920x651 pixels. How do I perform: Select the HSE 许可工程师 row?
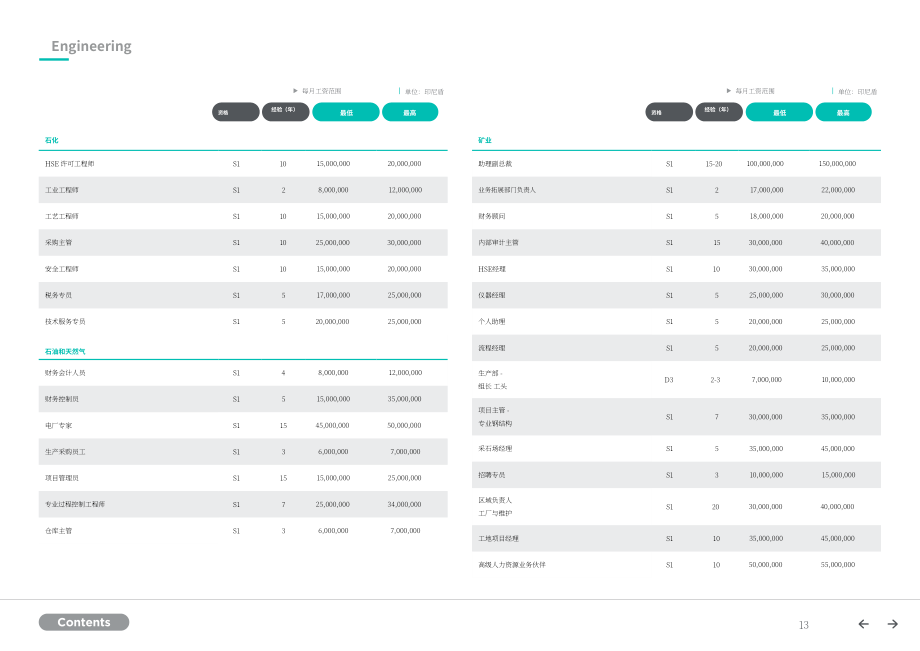pyautogui.click(x=243, y=164)
